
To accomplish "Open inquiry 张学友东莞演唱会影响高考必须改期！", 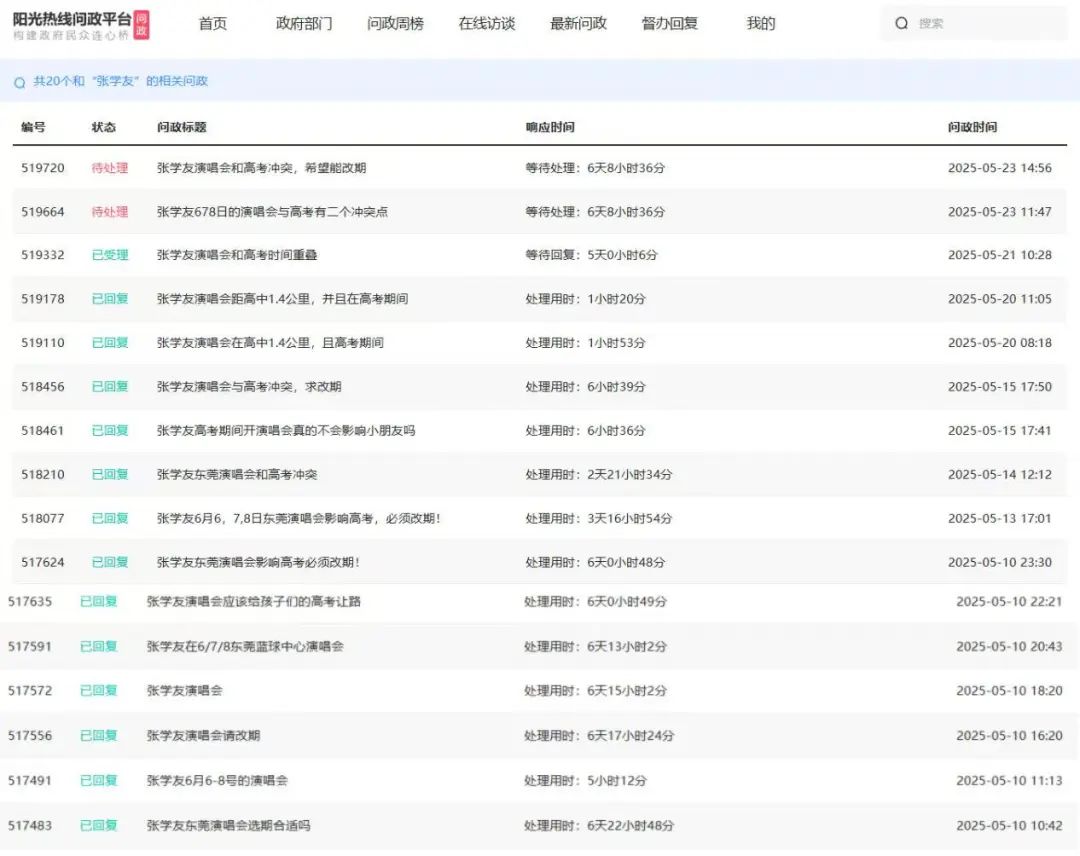I will (258, 562).
